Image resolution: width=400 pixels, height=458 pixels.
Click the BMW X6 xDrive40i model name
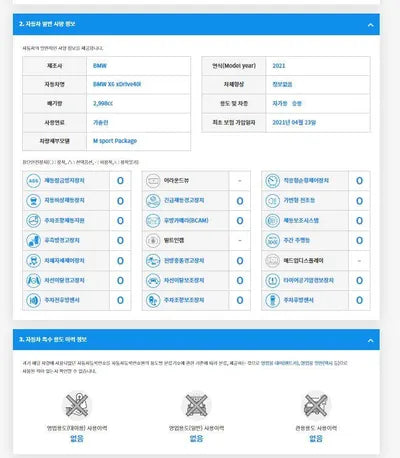click(117, 84)
